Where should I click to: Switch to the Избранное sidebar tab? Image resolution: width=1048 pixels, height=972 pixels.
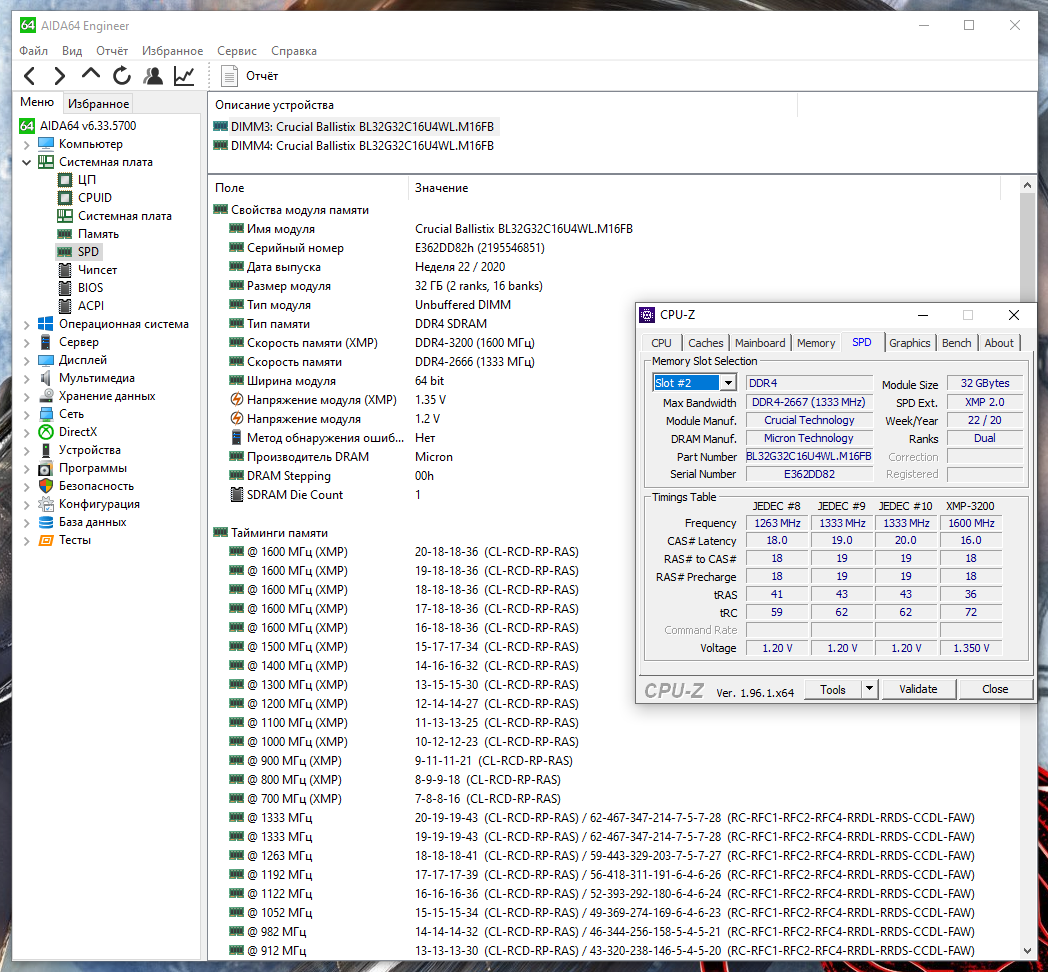tap(98, 103)
